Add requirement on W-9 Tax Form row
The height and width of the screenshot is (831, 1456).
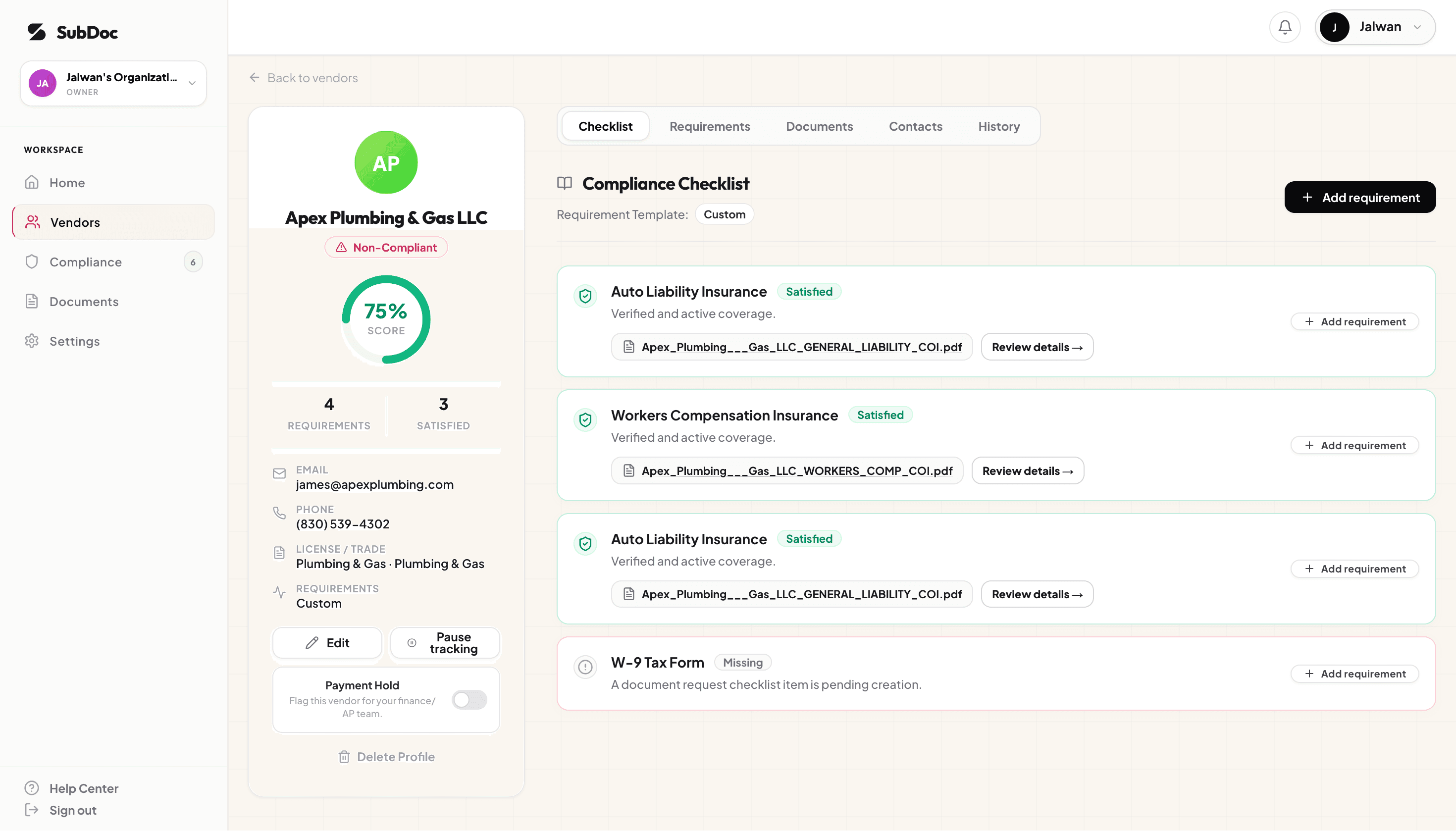click(1354, 674)
